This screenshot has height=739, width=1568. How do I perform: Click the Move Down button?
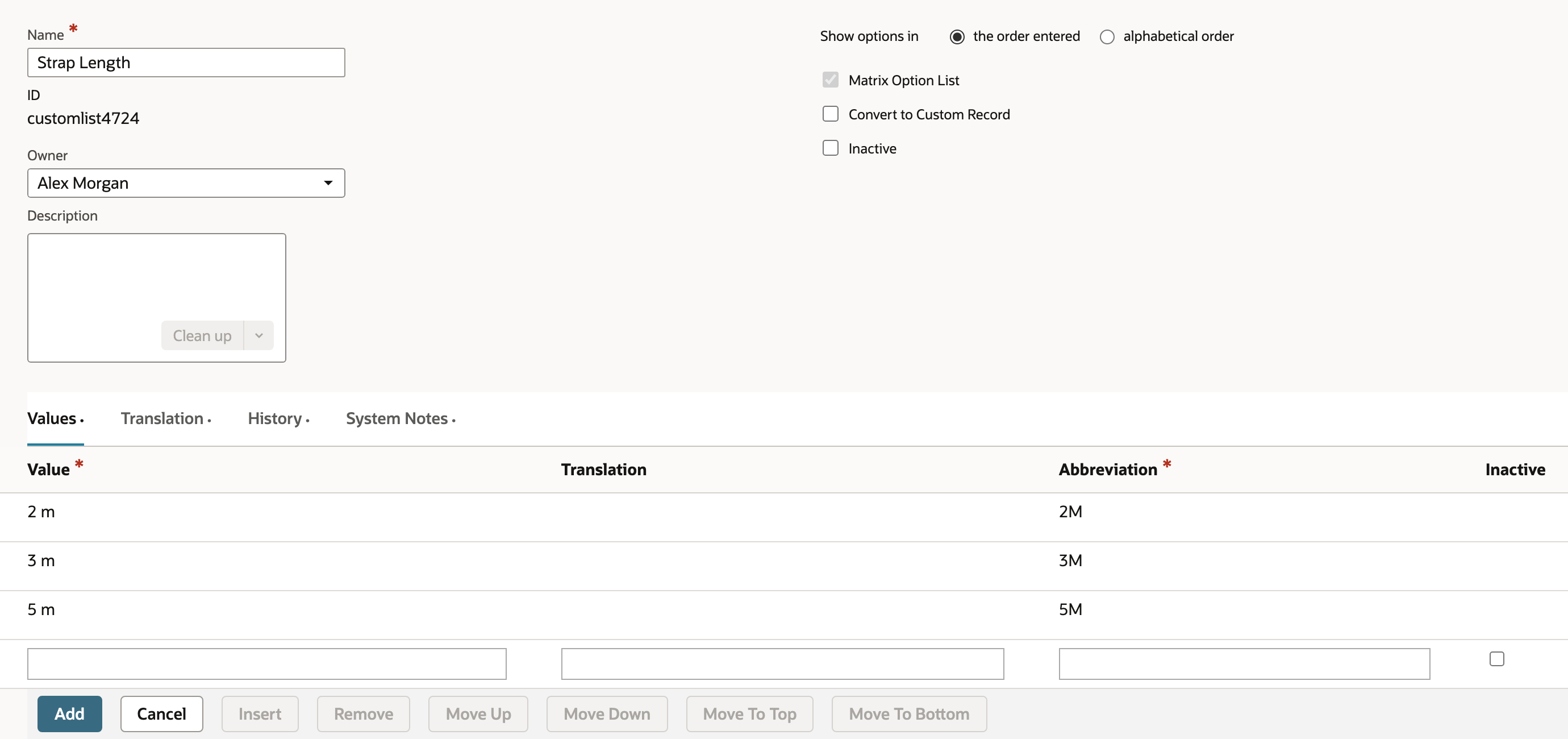coord(607,714)
